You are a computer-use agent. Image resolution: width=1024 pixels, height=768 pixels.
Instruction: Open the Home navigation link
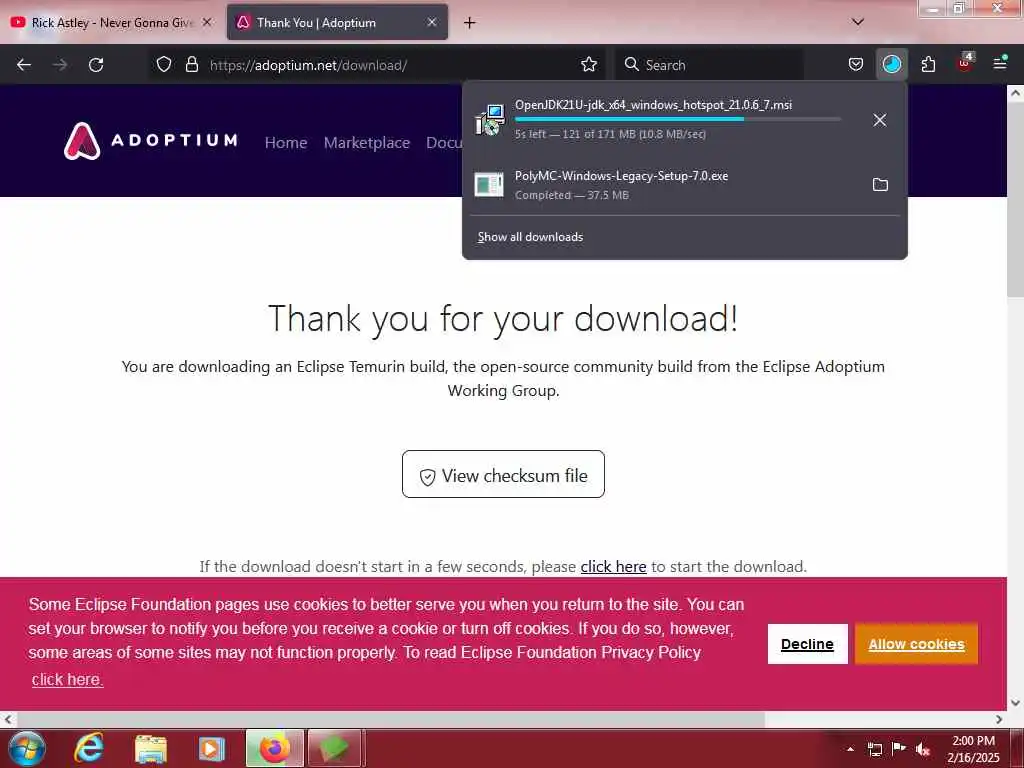click(286, 142)
